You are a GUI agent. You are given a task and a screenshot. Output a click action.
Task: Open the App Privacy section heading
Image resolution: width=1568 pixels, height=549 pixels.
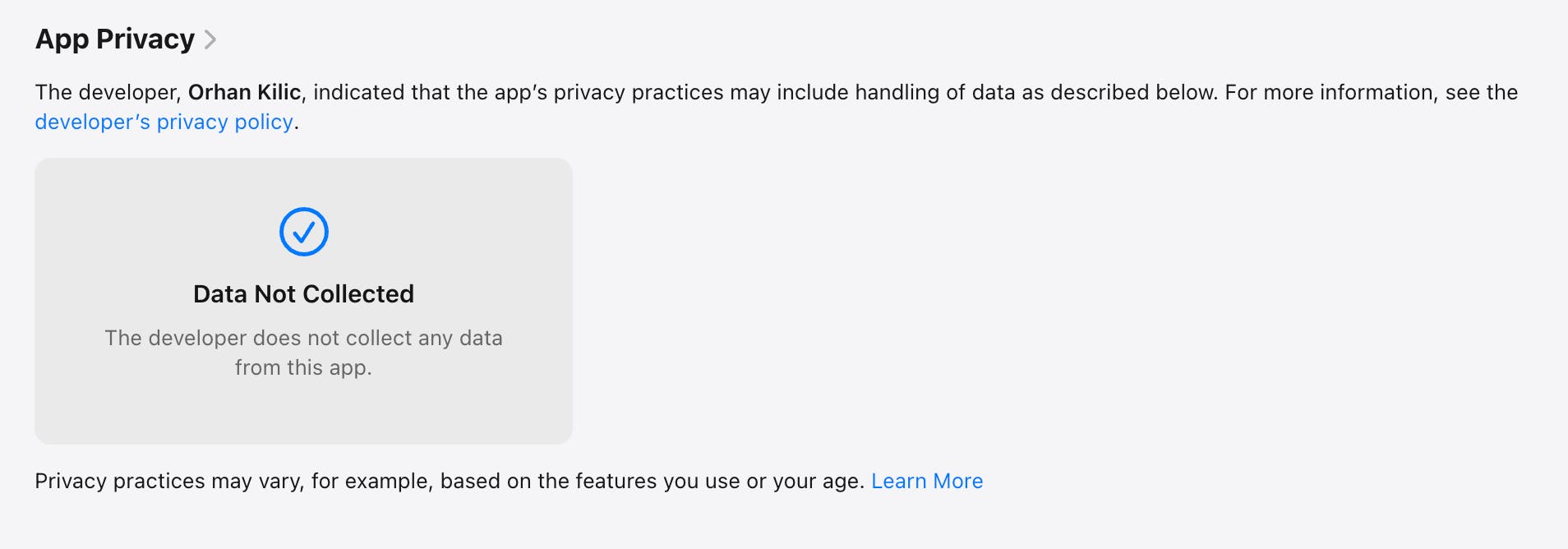114,39
